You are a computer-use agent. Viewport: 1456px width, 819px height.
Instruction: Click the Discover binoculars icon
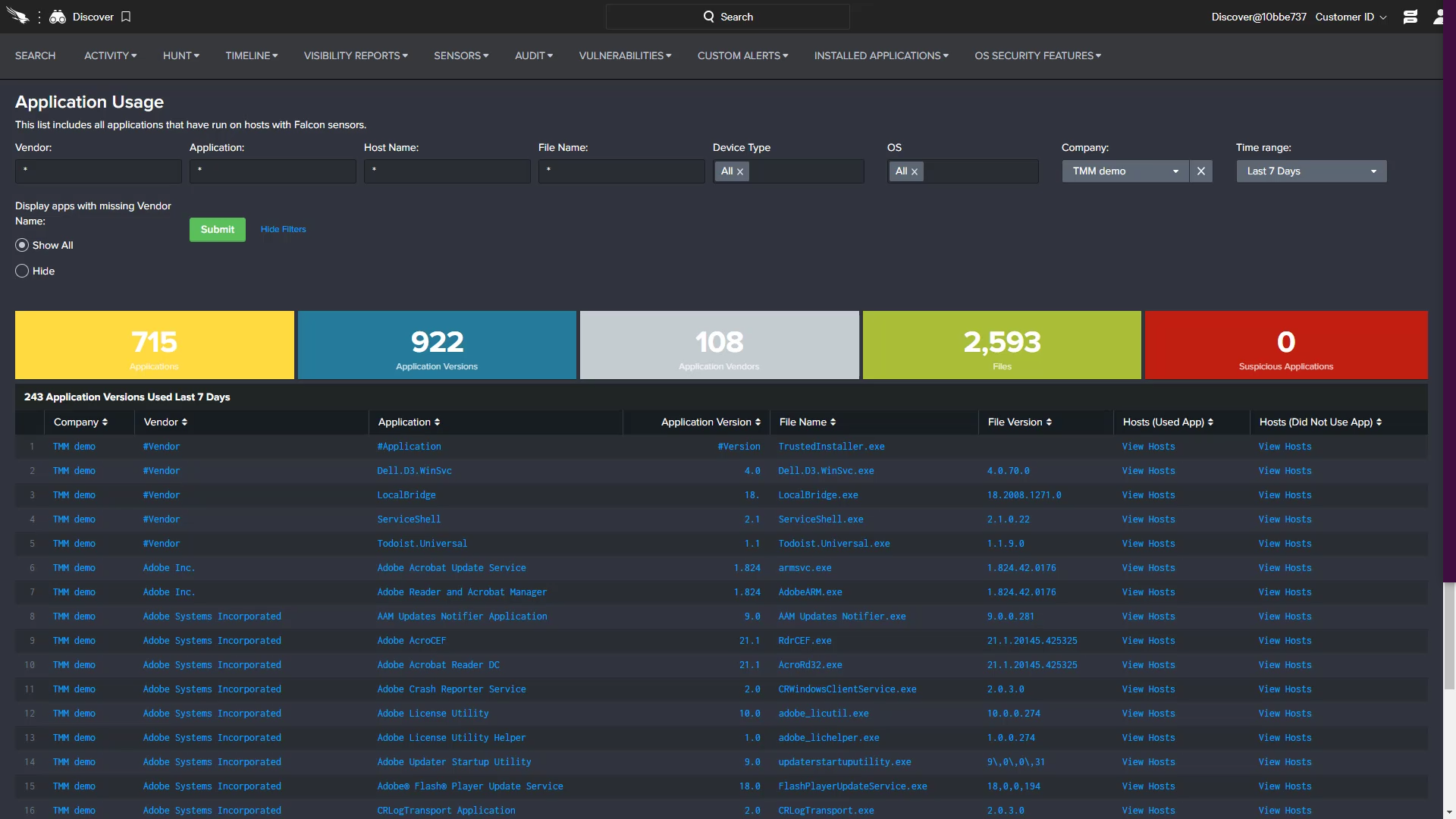coord(58,17)
